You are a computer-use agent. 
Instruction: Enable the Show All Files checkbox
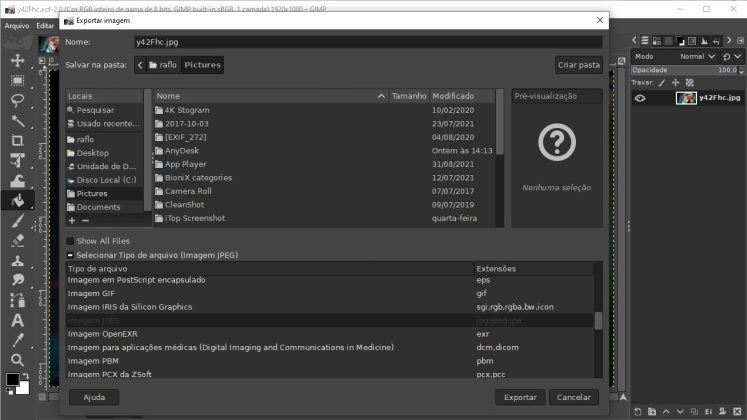point(71,241)
